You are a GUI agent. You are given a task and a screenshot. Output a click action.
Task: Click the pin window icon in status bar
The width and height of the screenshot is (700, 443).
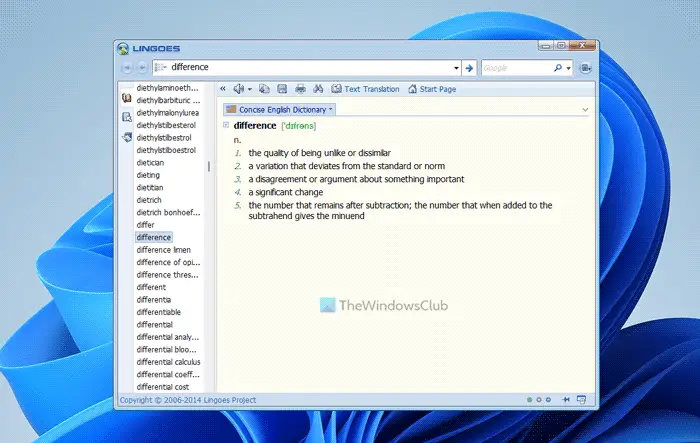pos(566,399)
